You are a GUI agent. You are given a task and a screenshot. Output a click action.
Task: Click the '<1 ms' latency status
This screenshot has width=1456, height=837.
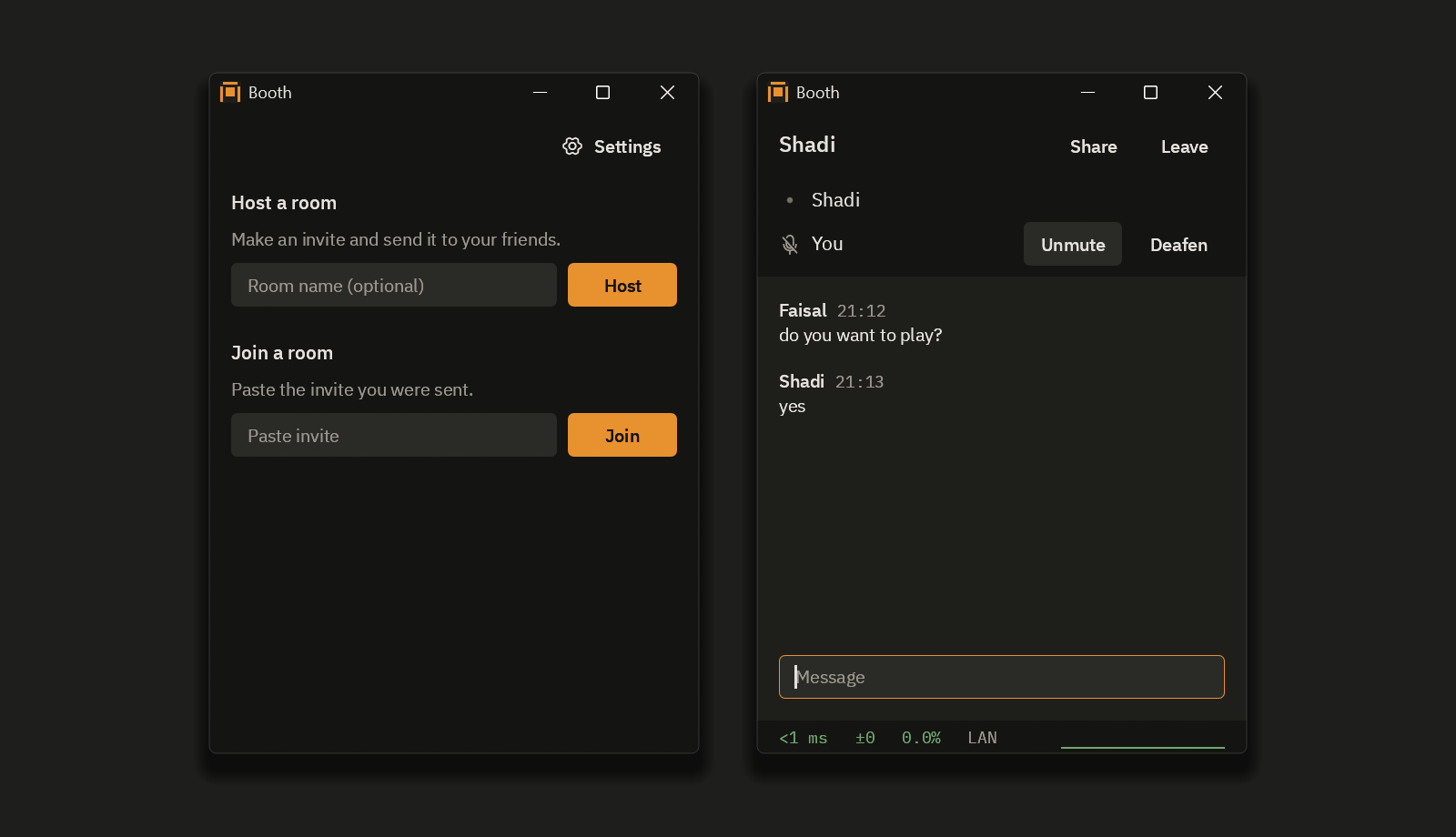click(x=804, y=738)
